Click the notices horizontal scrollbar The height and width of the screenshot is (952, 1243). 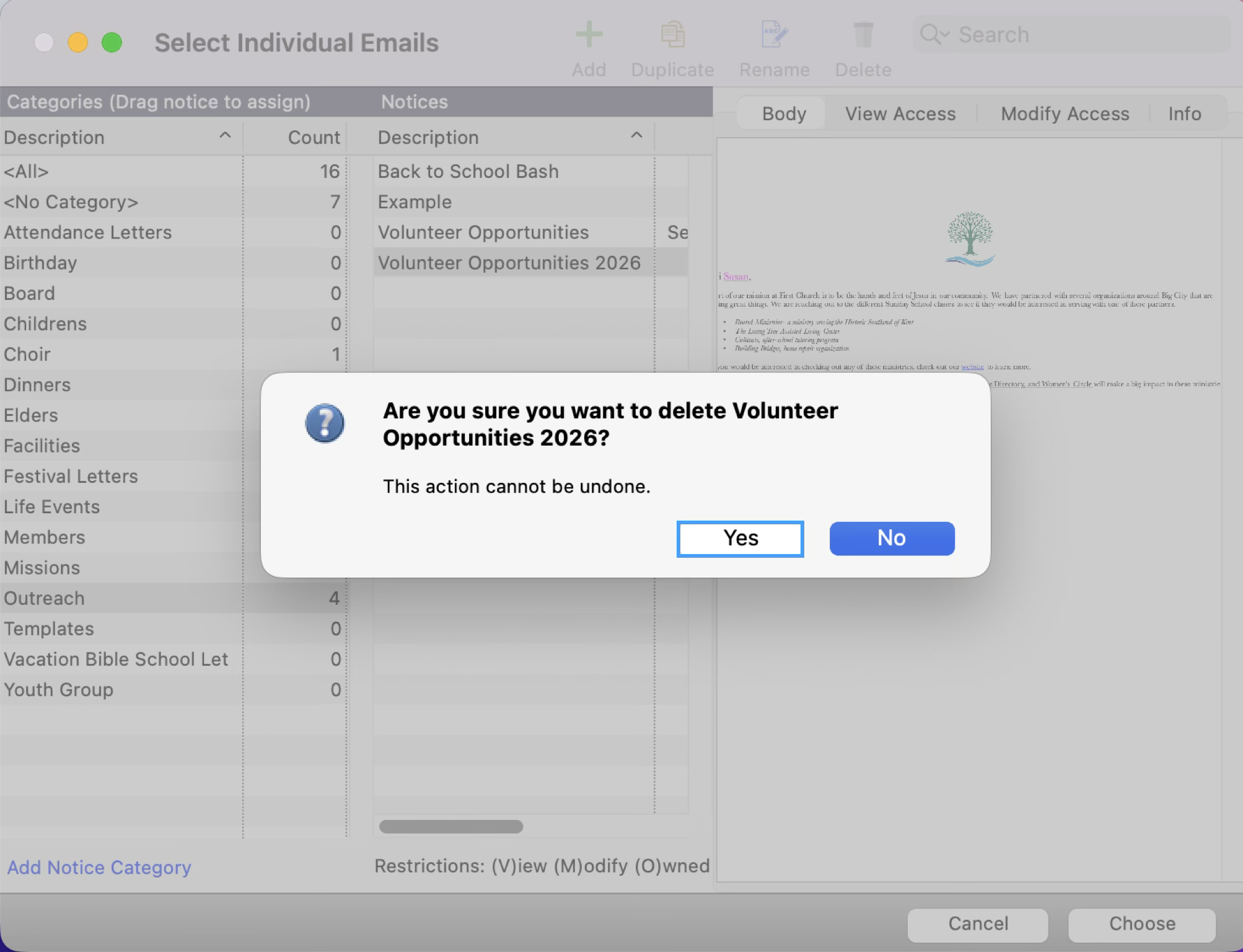tap(451, 827)
